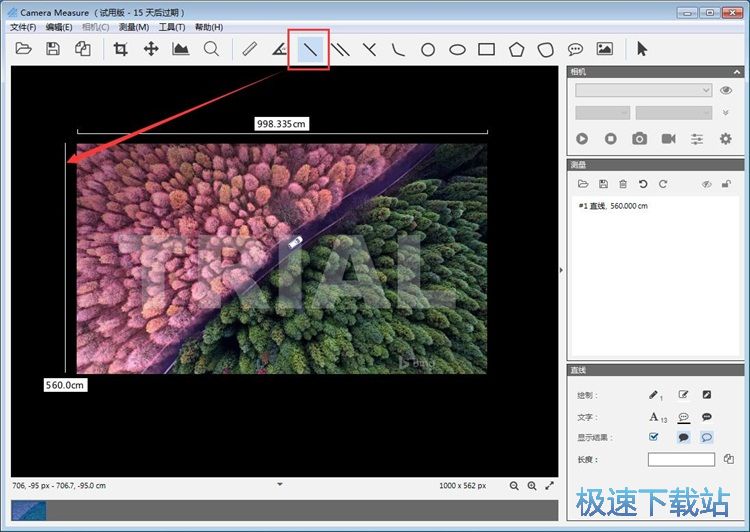Screen dimensions: 750x532
Task: Select the rectangle measurement tool
Action: tap(487, 49)
